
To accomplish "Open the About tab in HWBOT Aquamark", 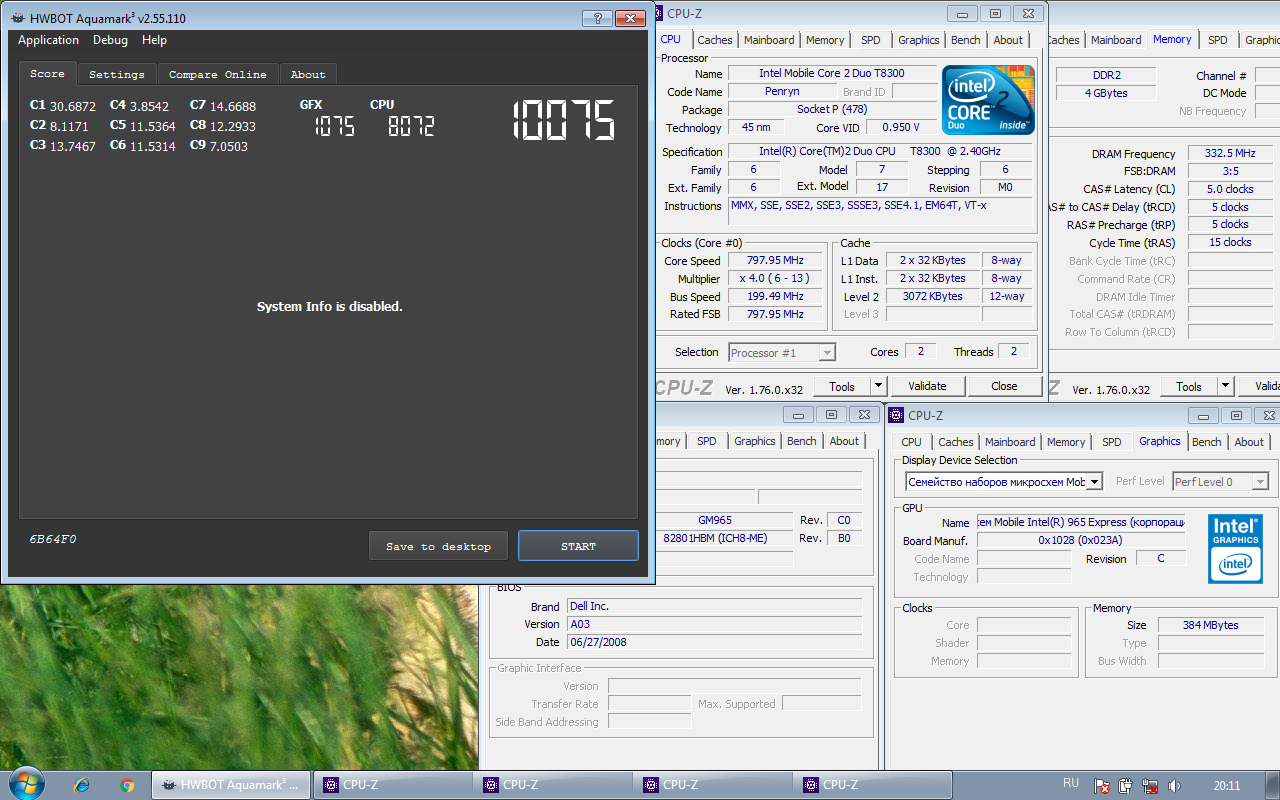I will tap(308, 75).
